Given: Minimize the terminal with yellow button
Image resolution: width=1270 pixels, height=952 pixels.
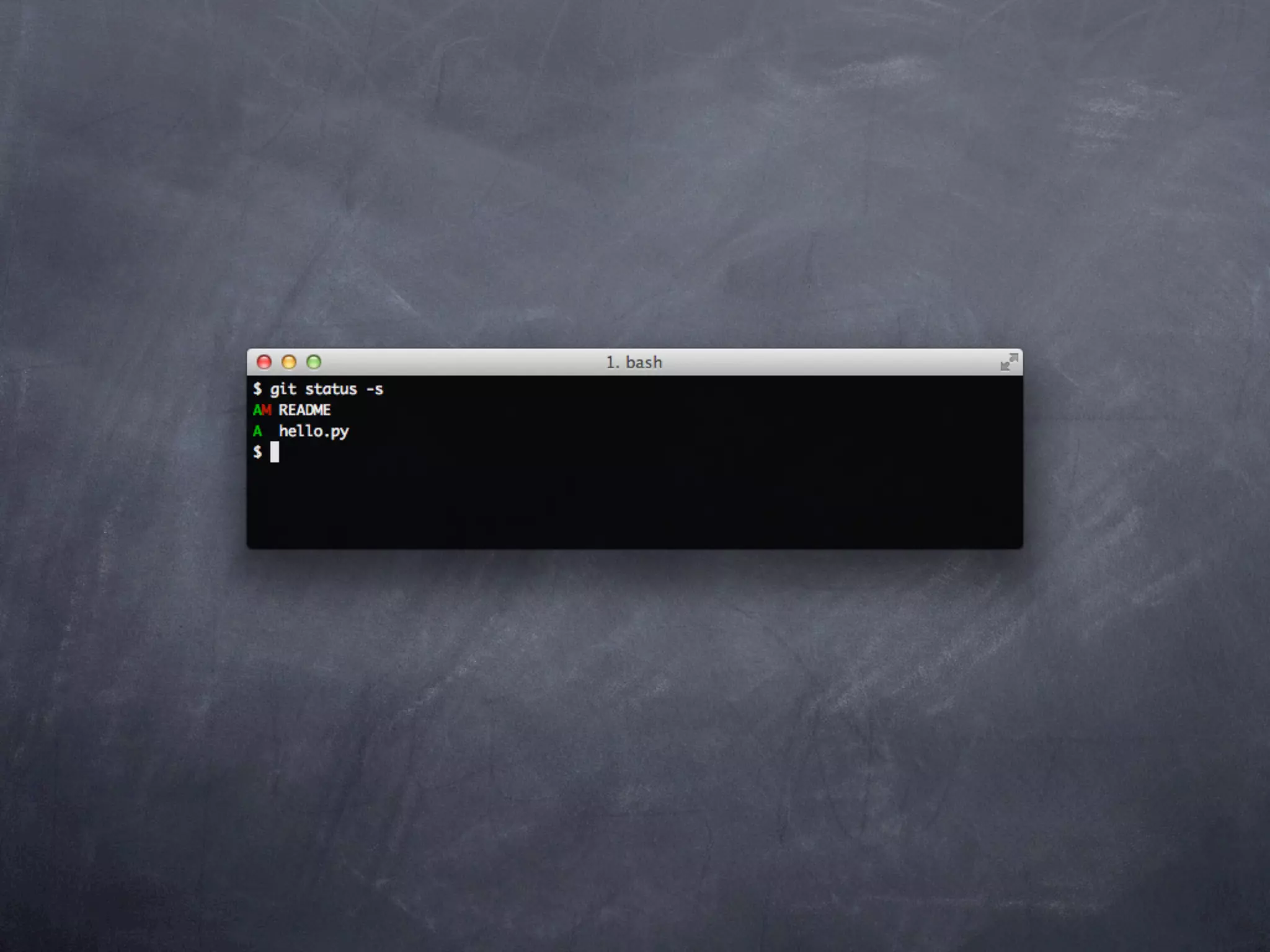Looking at the screenshot, I should click(x=289, y=362).
